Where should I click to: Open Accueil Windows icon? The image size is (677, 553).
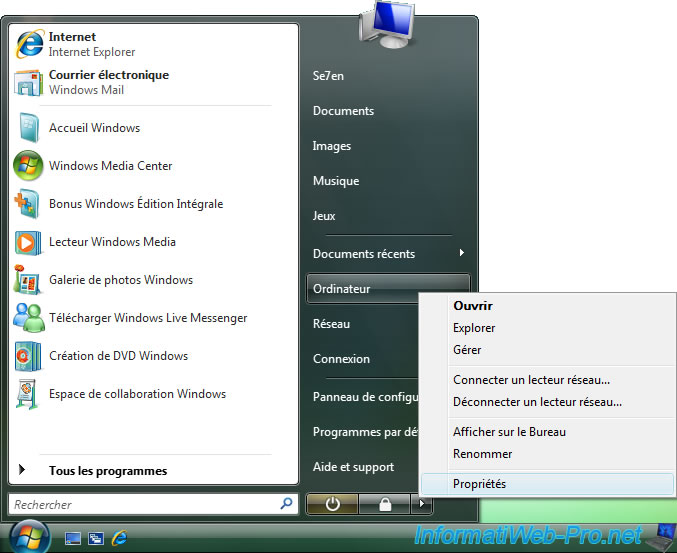pos(29,128)
